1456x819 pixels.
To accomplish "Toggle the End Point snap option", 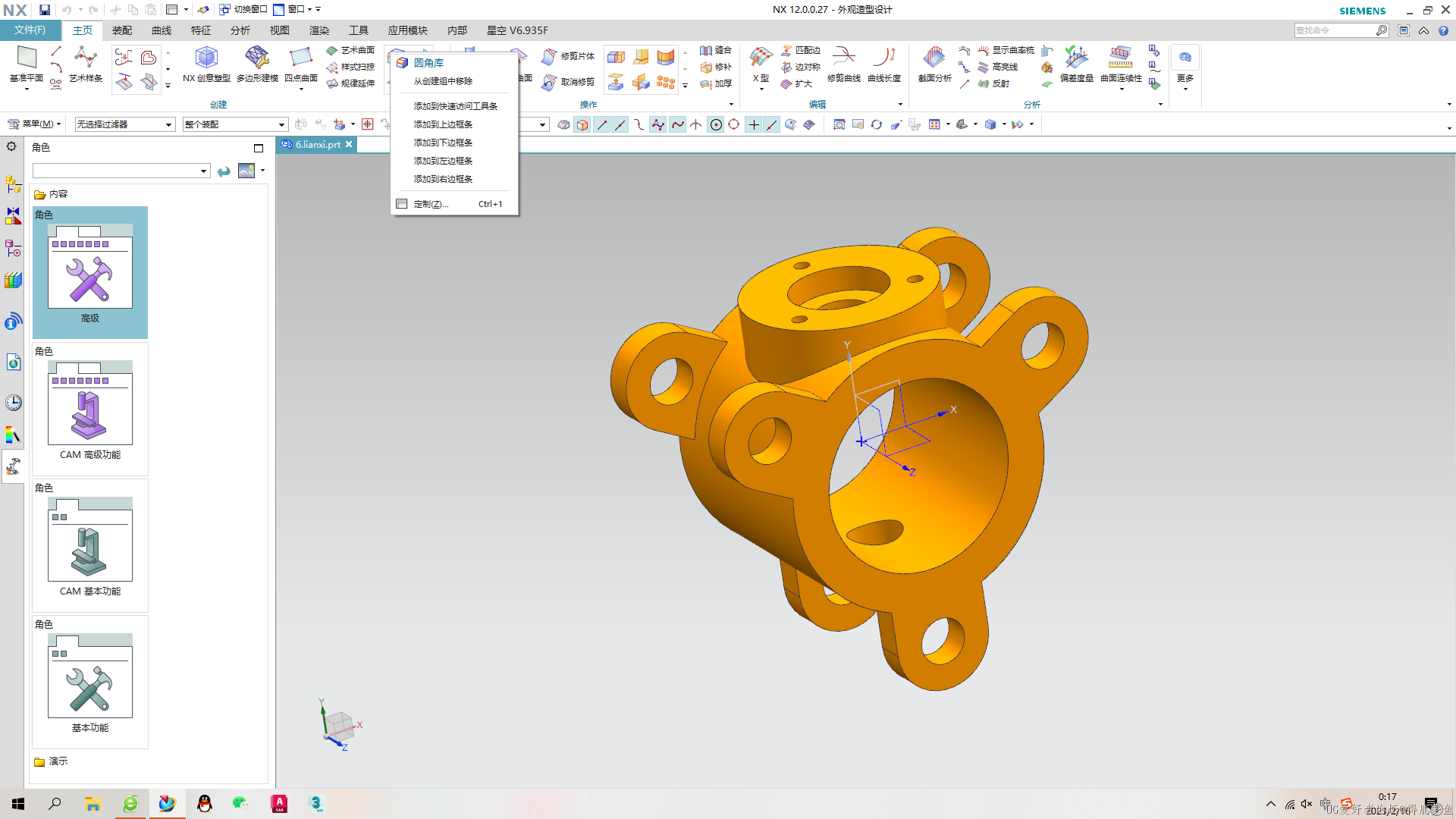I will point(602,124).
